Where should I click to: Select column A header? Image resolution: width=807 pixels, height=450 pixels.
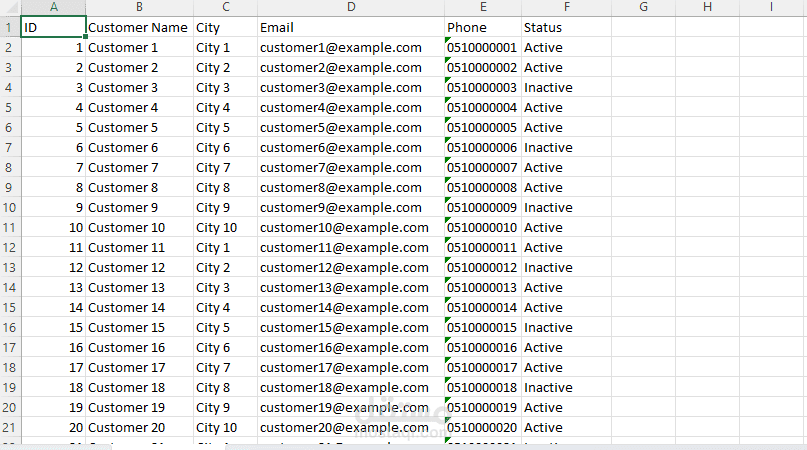click(x=54, y=7)
